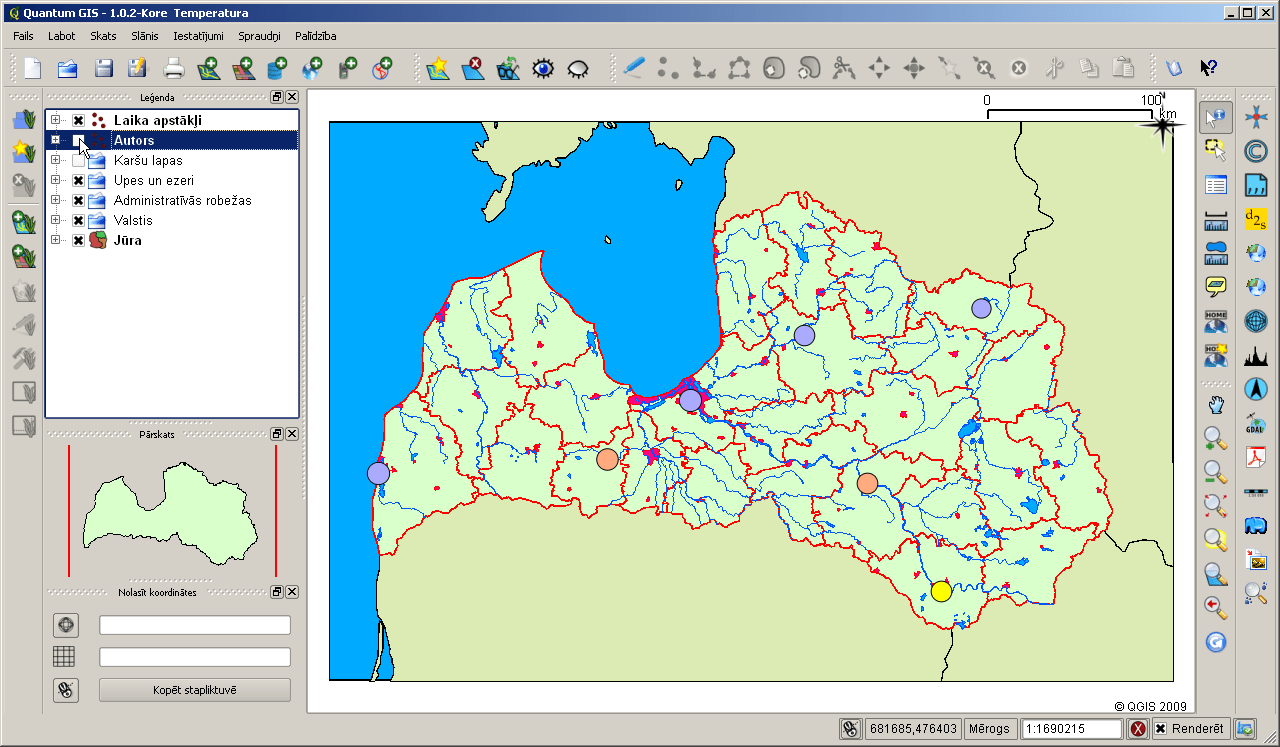The width and height of the screenshot is (1280, 747).
Task: Select the Autors layer name
Action: 134,140
